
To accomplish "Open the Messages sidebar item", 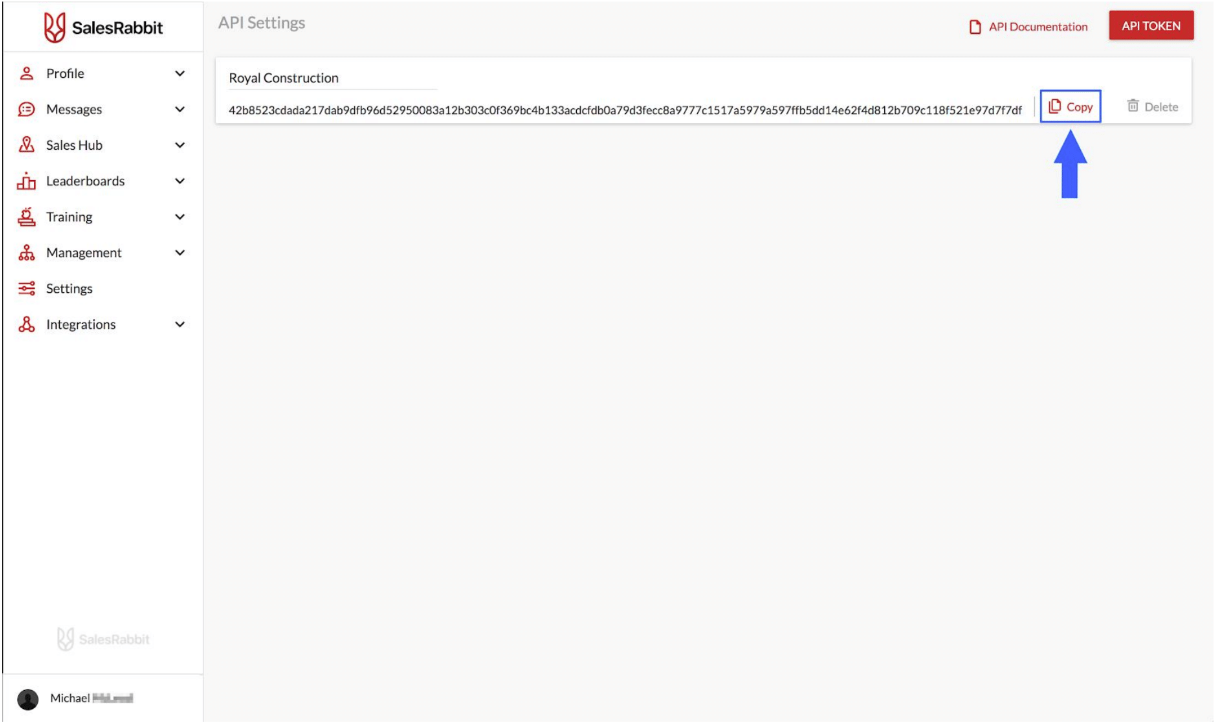I will 103,109.
